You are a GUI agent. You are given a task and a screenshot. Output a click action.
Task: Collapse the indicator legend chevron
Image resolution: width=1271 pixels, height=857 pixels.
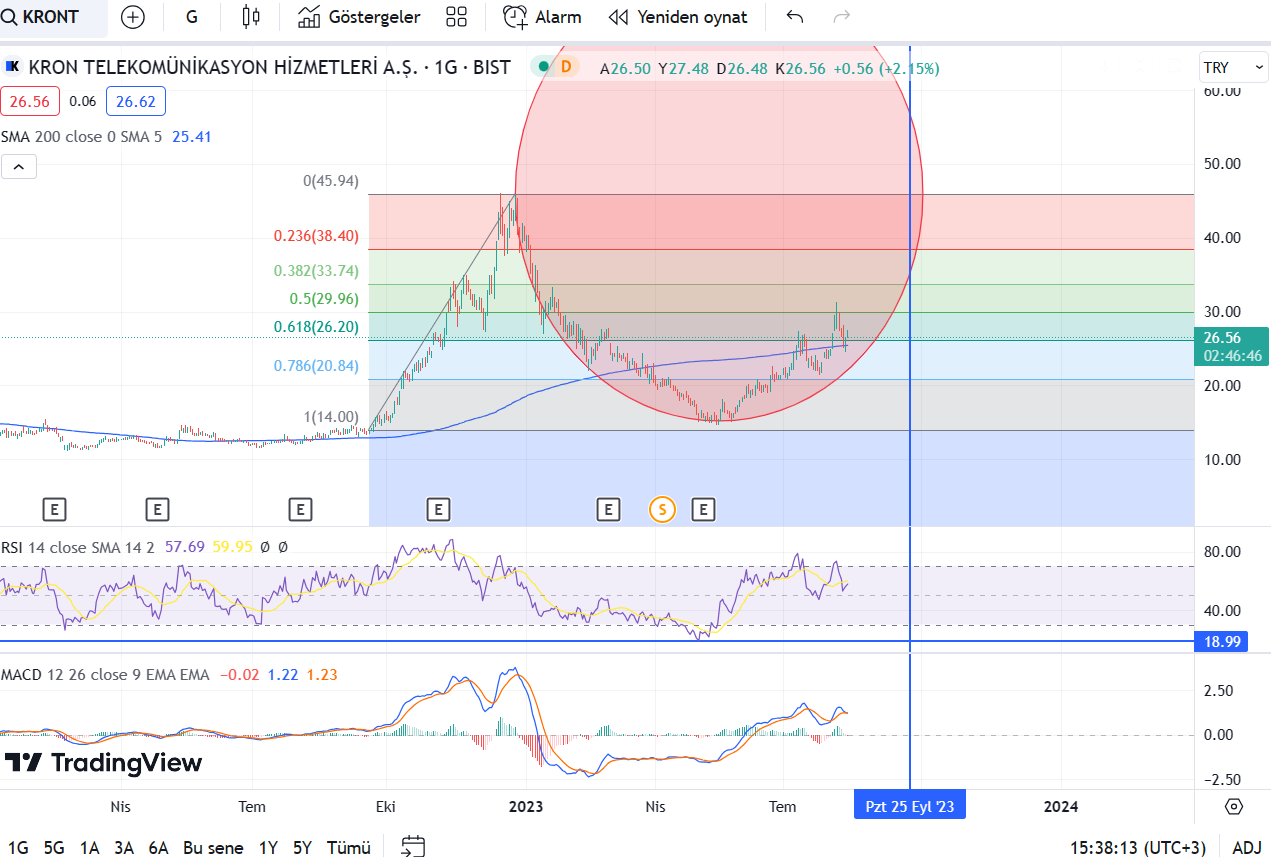19,167
